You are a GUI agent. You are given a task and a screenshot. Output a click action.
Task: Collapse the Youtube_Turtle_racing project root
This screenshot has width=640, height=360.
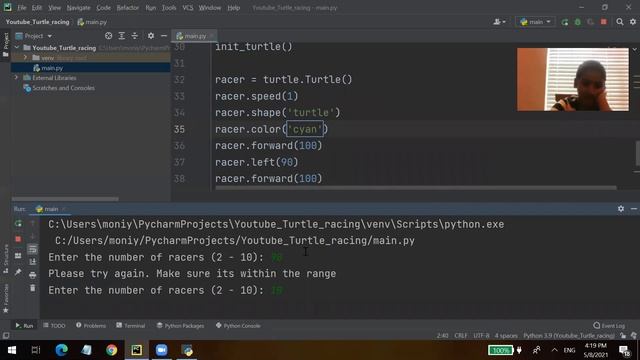(x=17, y=48)
